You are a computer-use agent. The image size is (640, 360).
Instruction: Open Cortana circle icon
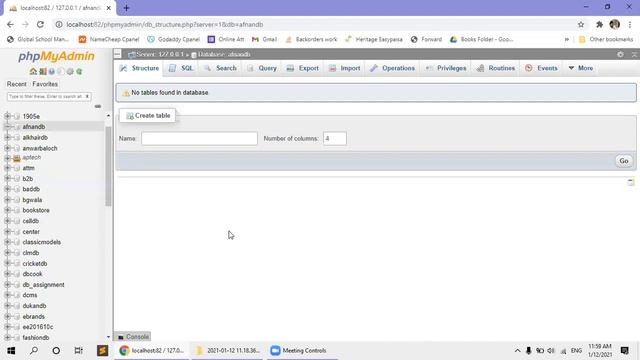(56, 351)
